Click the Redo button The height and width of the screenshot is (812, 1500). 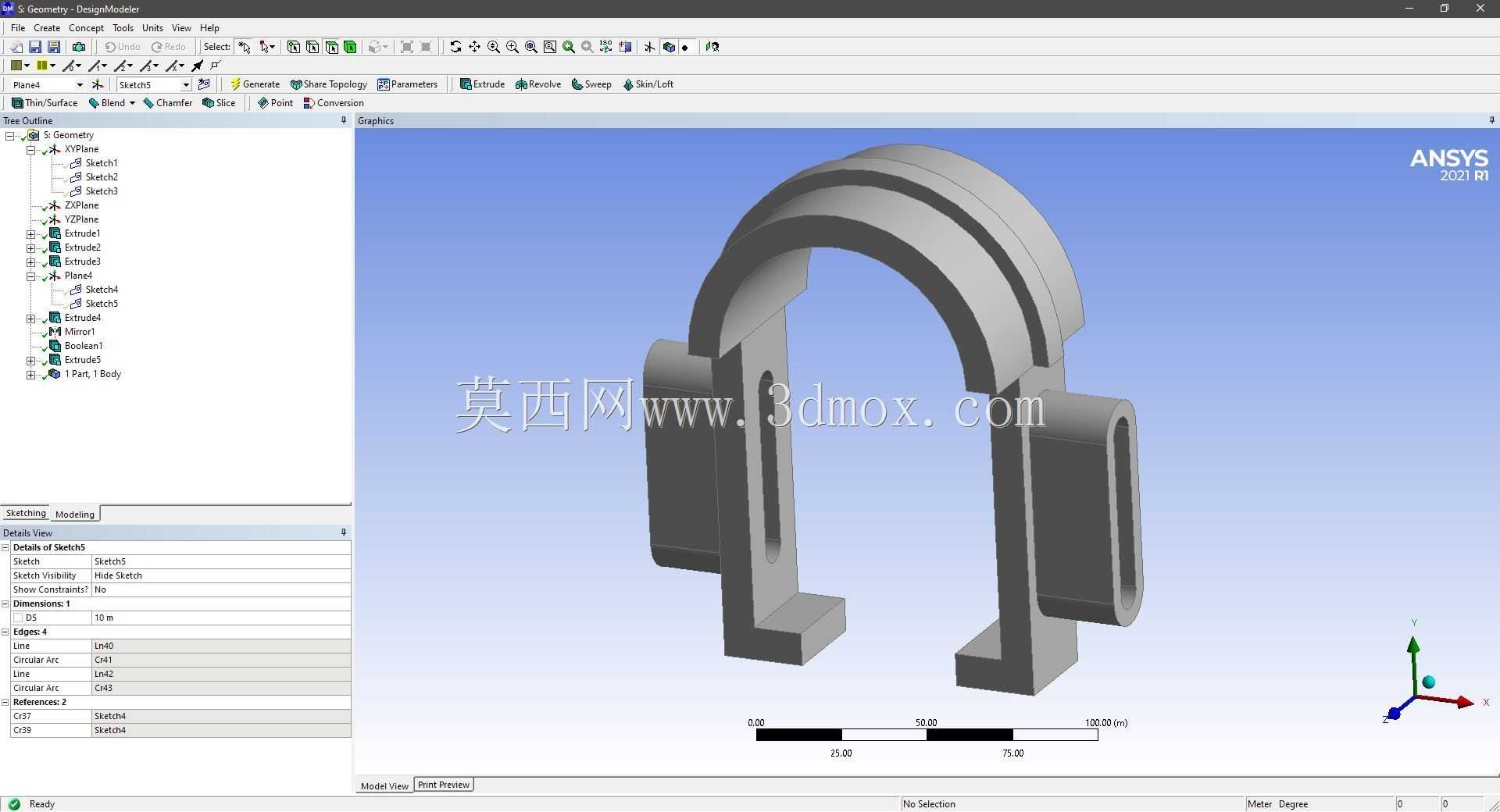tap(169, 47)
